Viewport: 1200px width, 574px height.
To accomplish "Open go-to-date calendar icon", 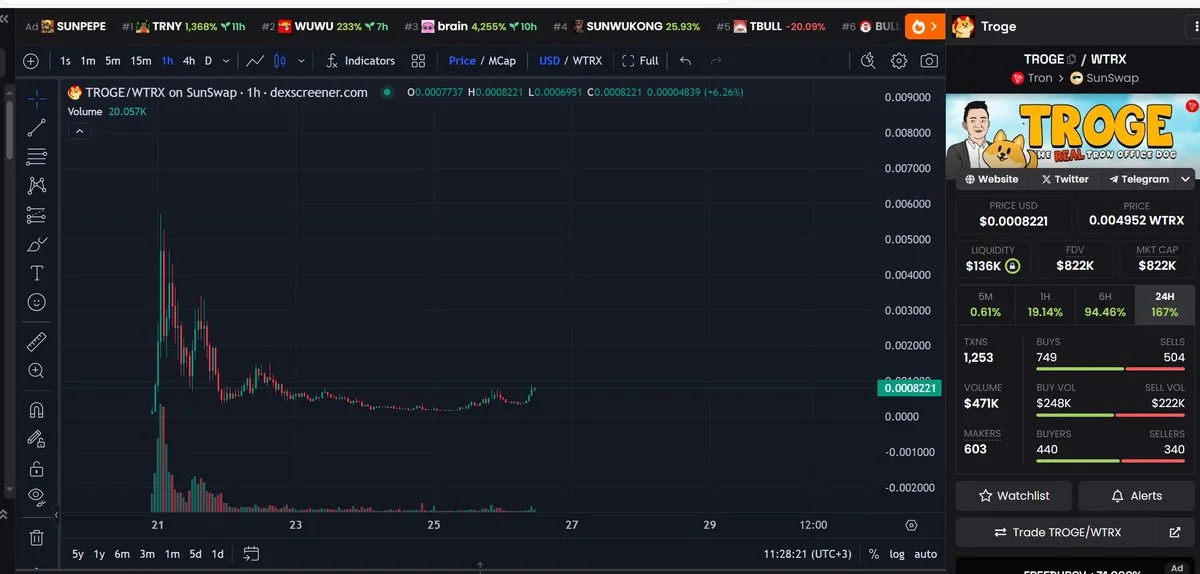I will coord(251,554).
